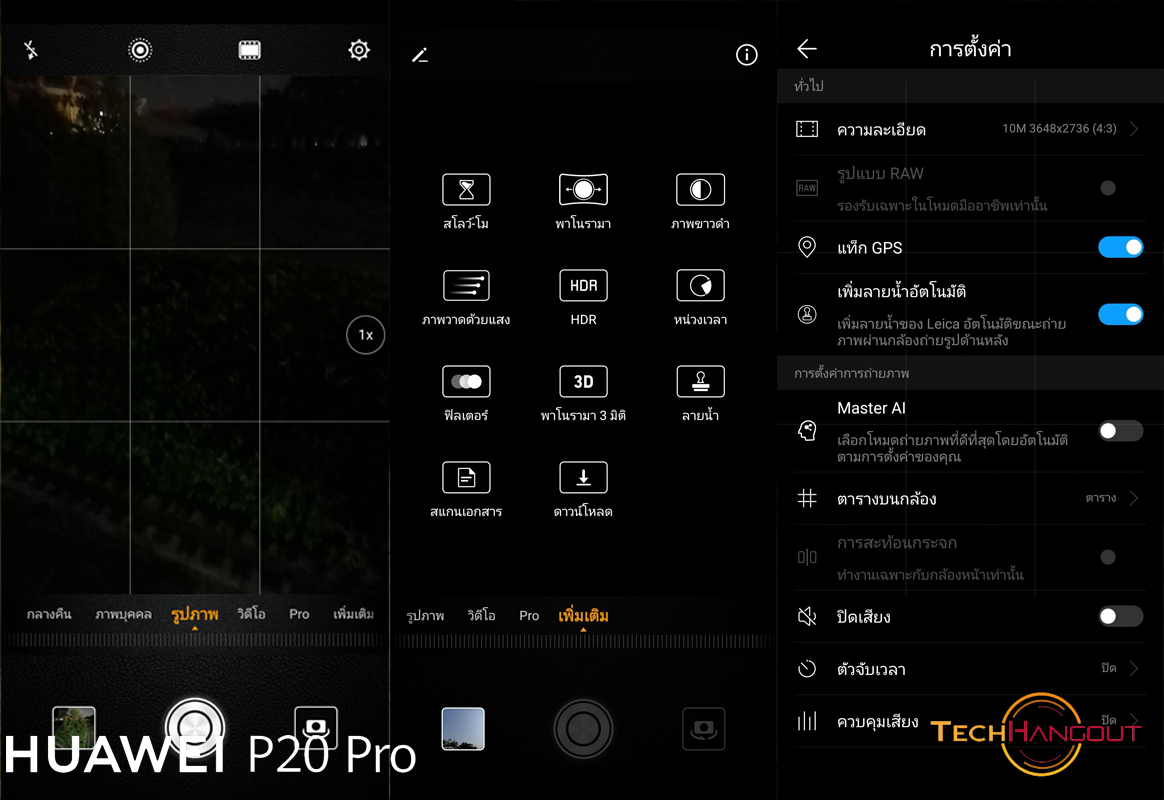Click the stamp icon beside เพิ่มลายน้ำอัตโนมัติ

807,315
